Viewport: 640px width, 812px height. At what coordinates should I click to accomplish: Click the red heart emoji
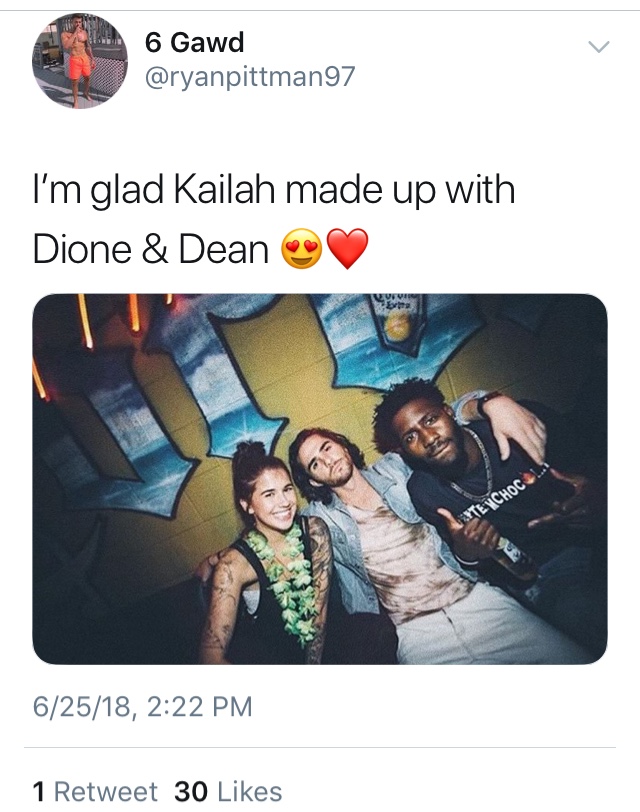coord(348,249)
